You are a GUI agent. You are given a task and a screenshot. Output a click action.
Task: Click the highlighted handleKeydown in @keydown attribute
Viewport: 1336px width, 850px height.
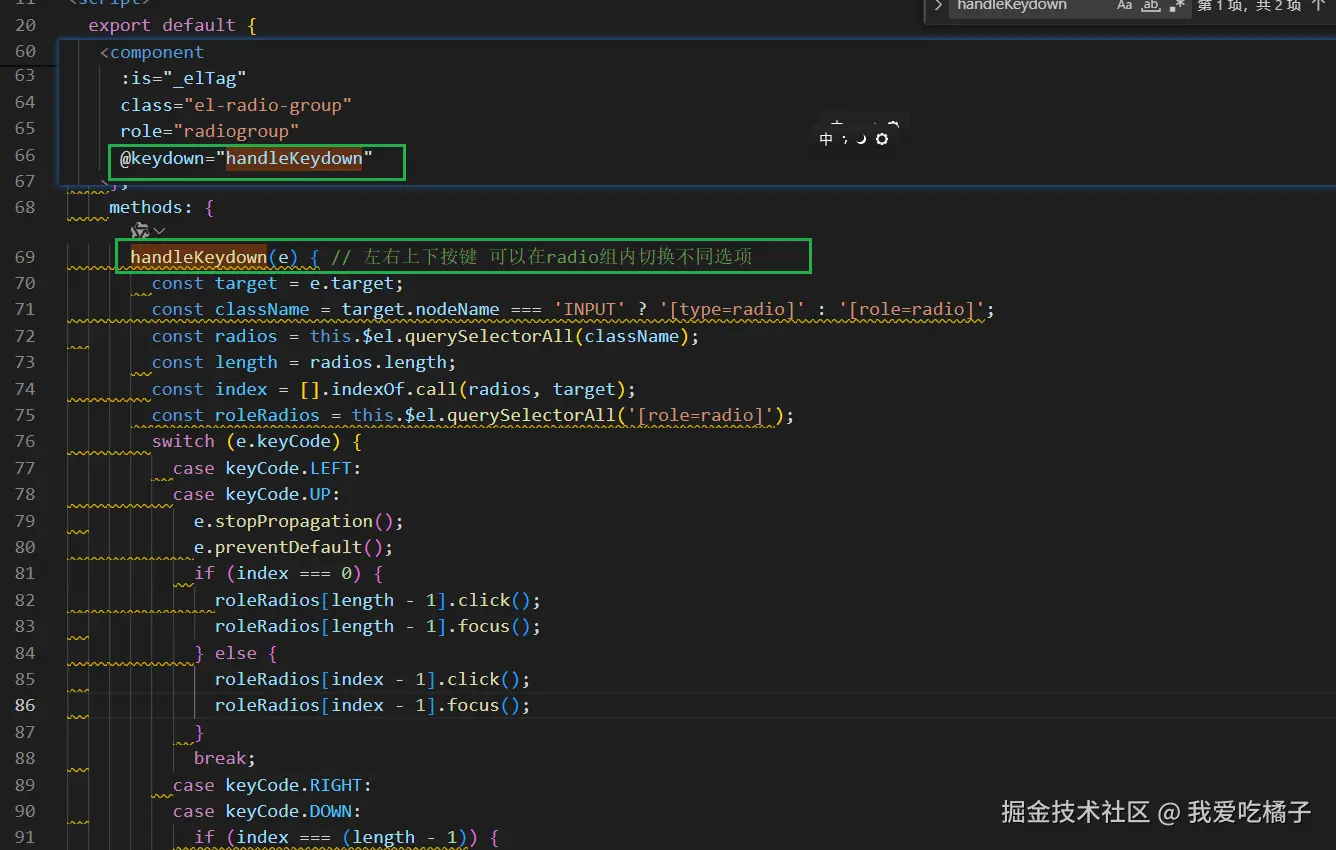click(294, 158)
